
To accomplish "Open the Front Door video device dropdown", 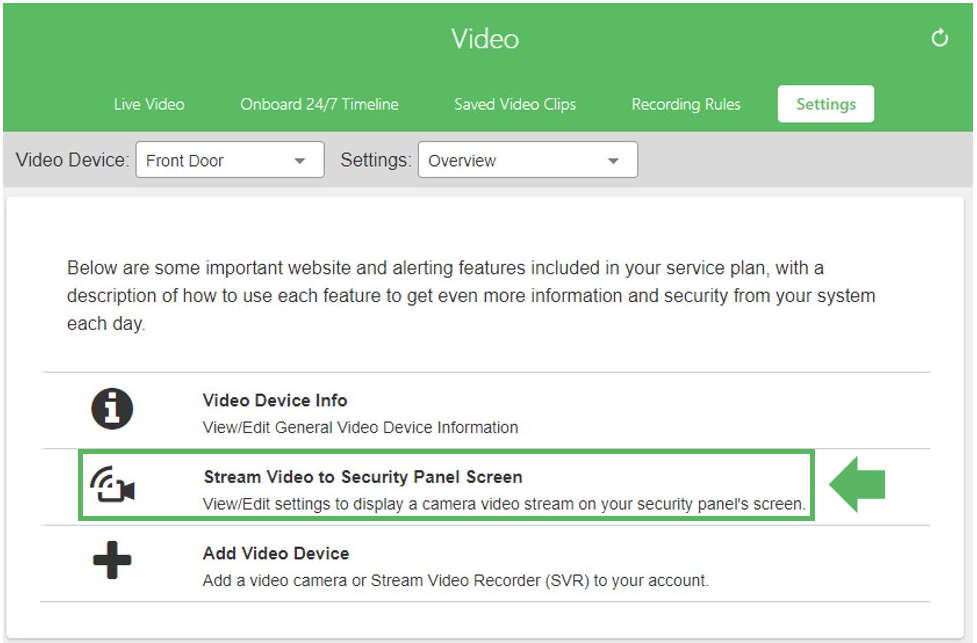I will (x=230, y=160).
